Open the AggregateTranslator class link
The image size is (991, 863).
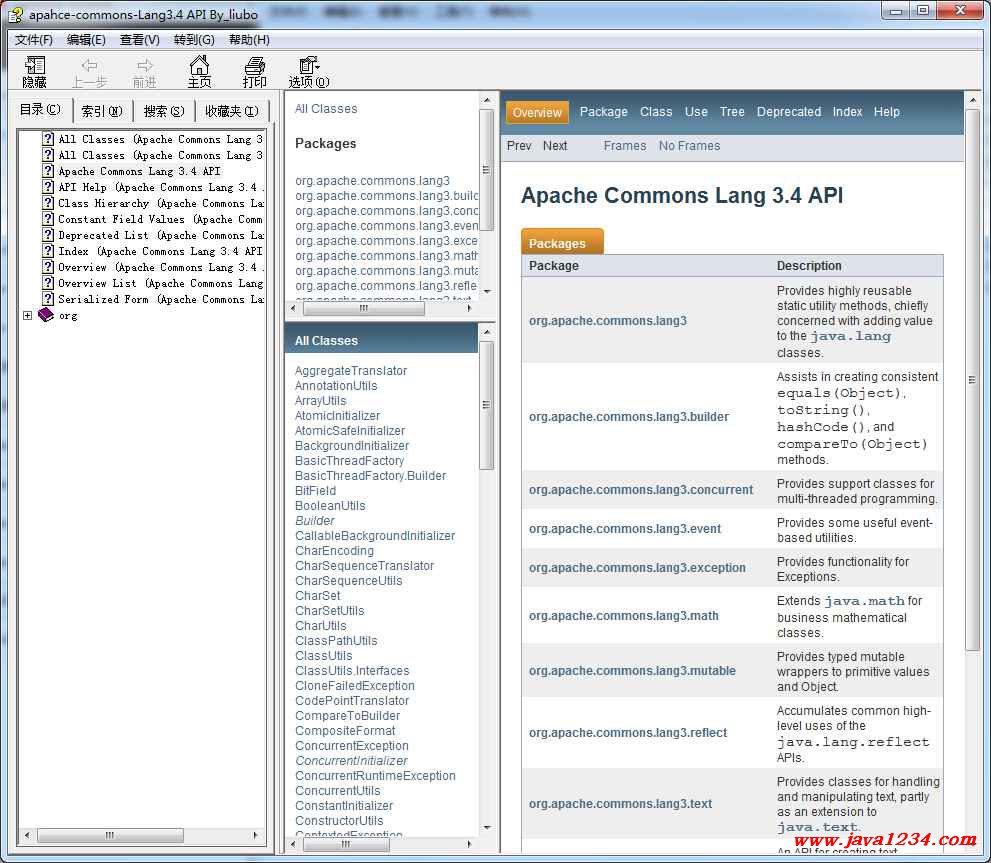(350, 370)
